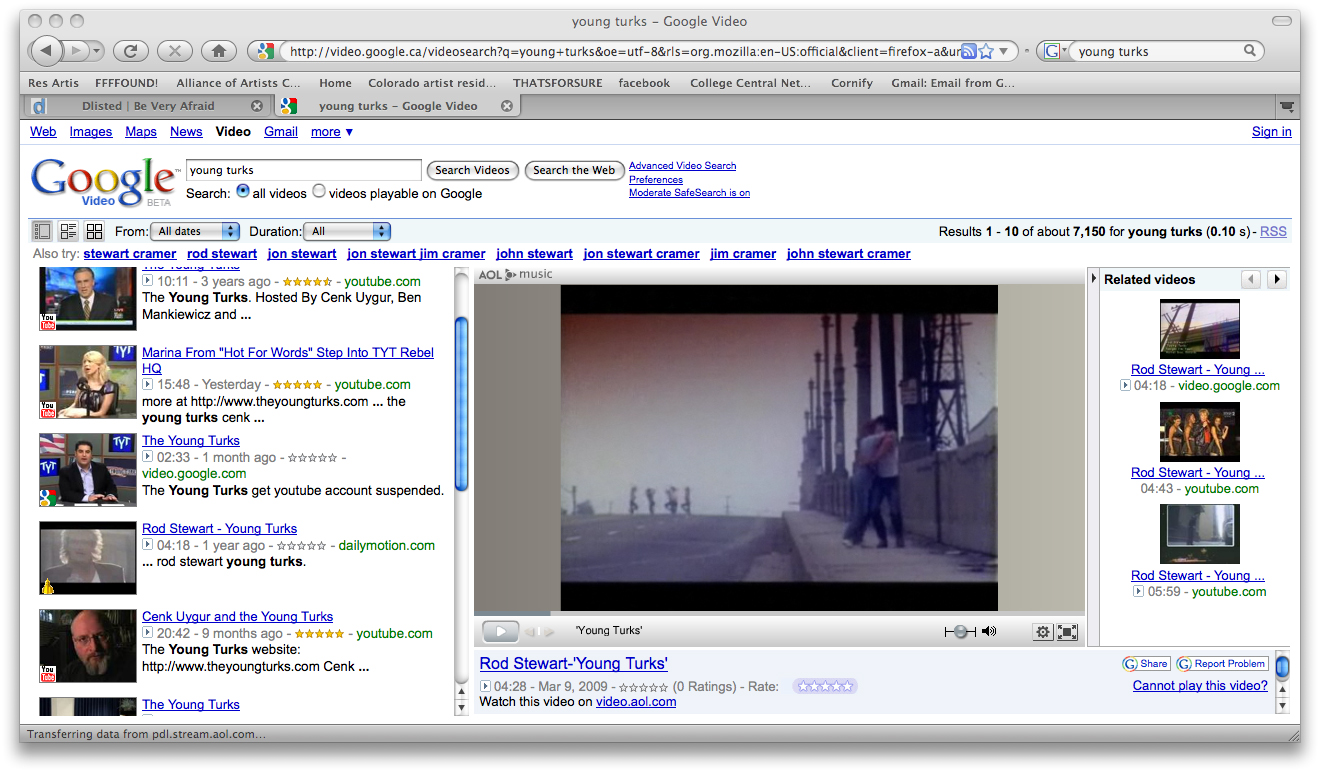Screen dimensions: 1320x772
Task: Show next related videos with right arrow
Action: click(x=1276, y=279)
